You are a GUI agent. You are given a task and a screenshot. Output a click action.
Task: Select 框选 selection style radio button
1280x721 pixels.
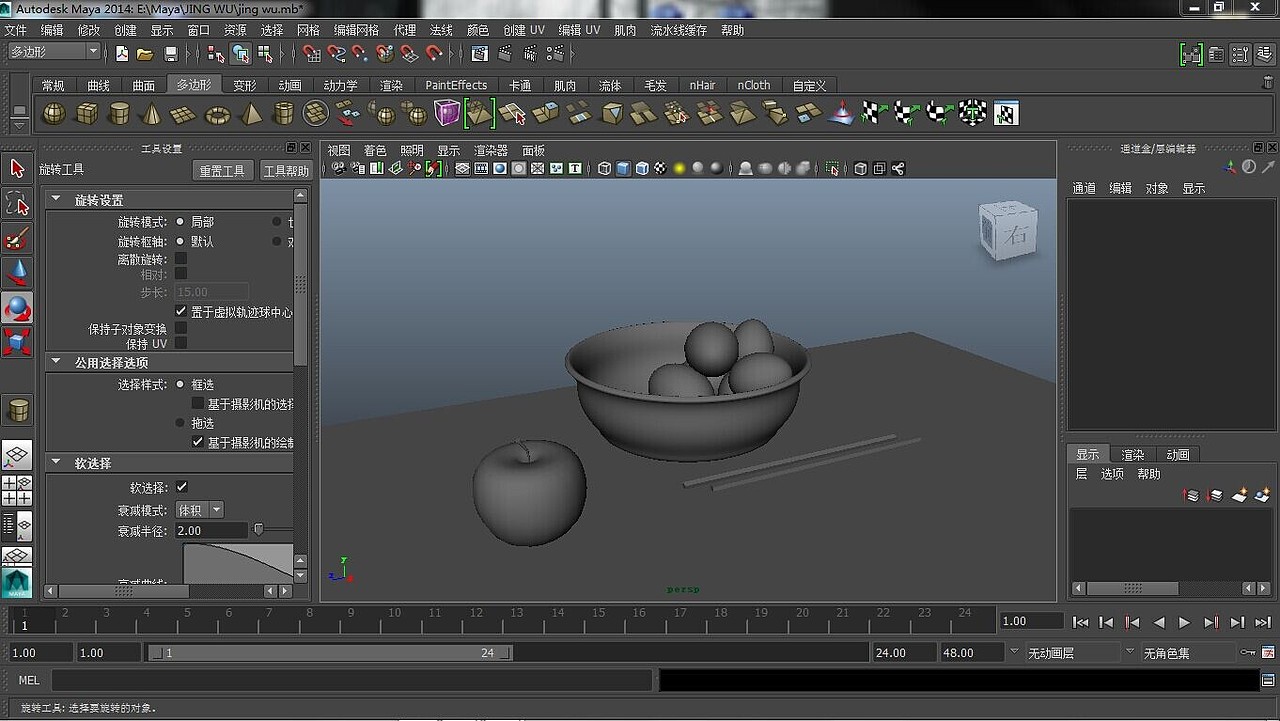(x=180, y=385)
